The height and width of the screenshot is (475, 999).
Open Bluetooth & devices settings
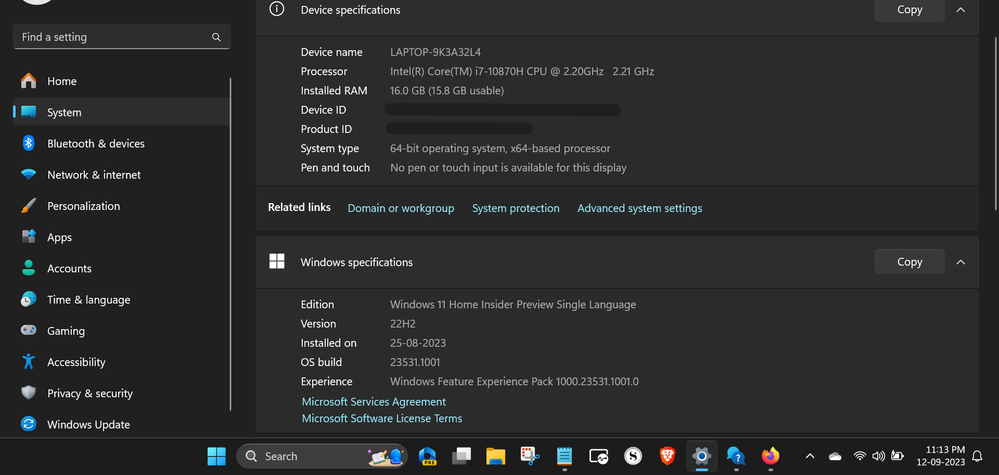[x=121, y=143]
